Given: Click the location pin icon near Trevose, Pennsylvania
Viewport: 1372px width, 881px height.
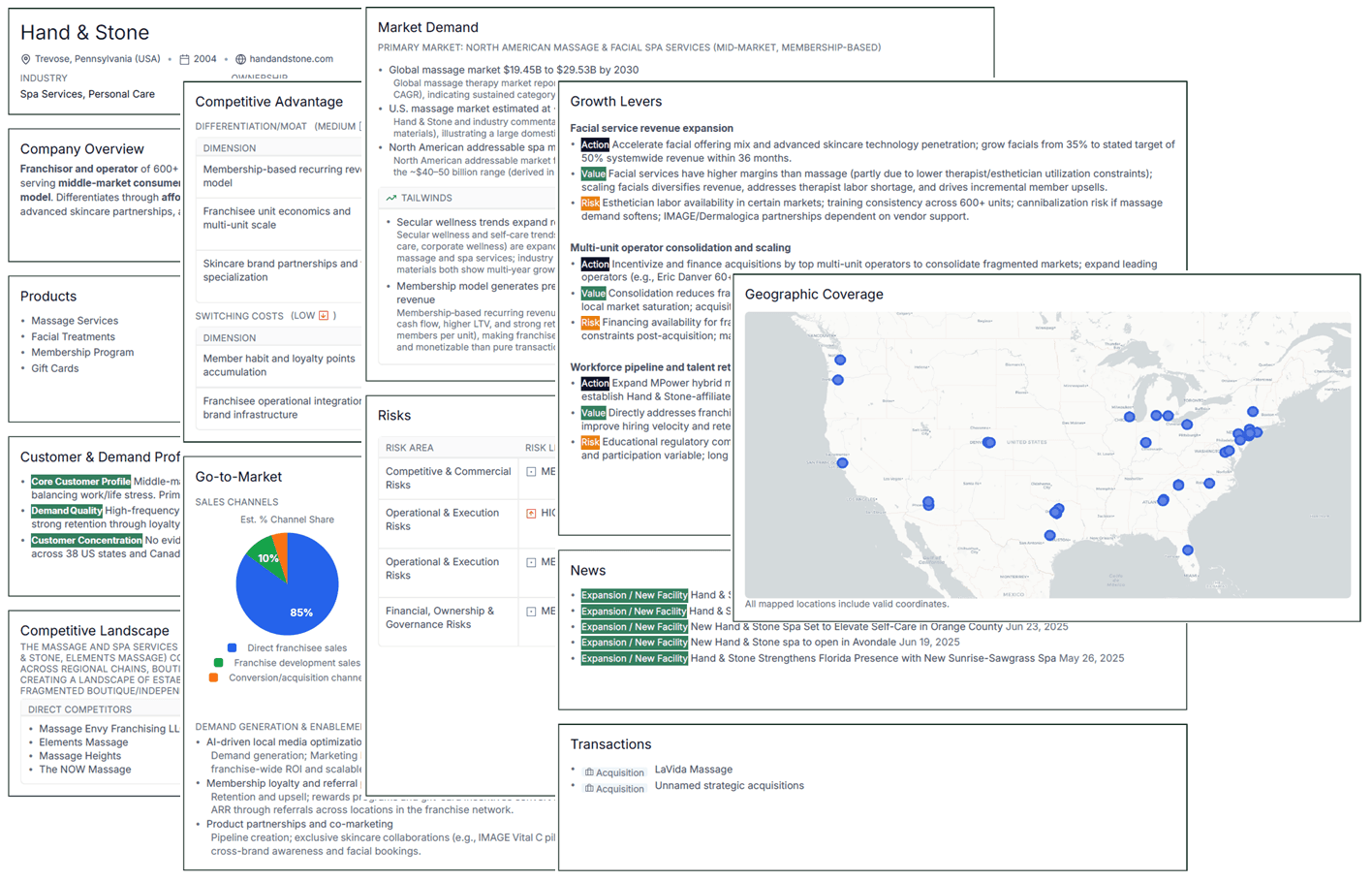Looking at the screenshot, I should point(26,59).
